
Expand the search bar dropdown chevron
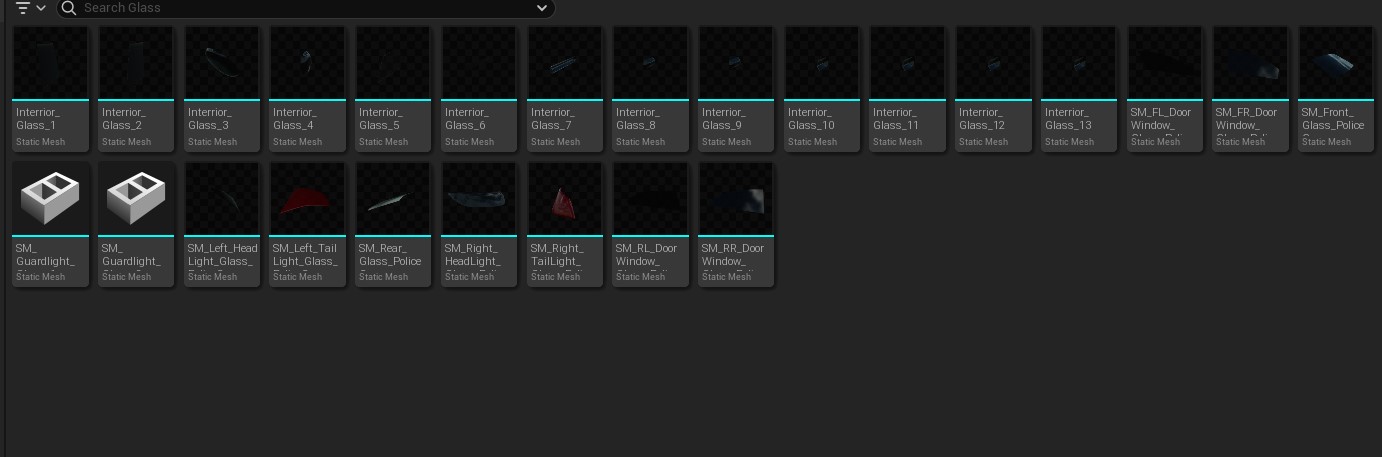pos(542,8)
